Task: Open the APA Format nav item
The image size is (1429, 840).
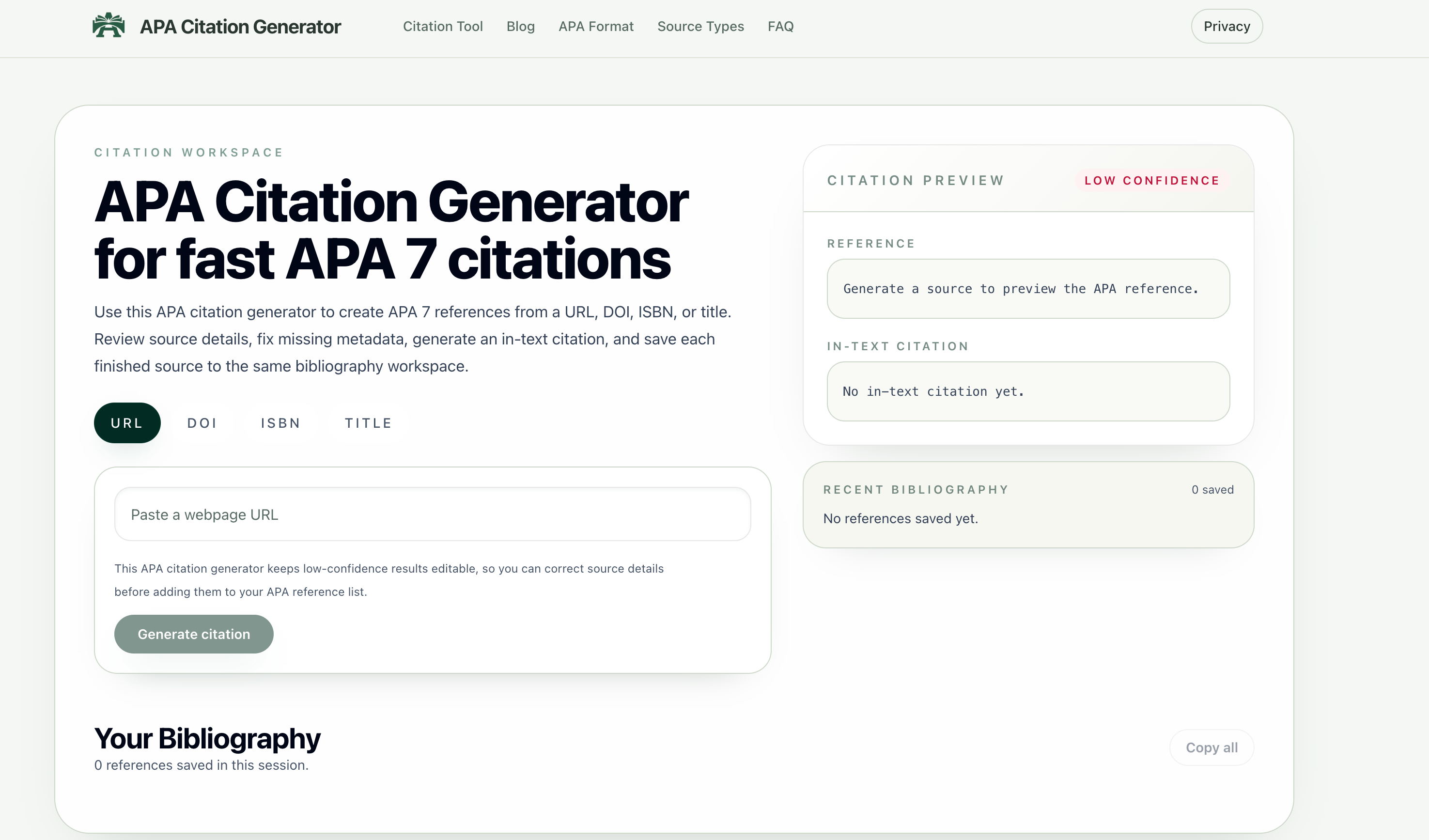Action: pos(596,26)
